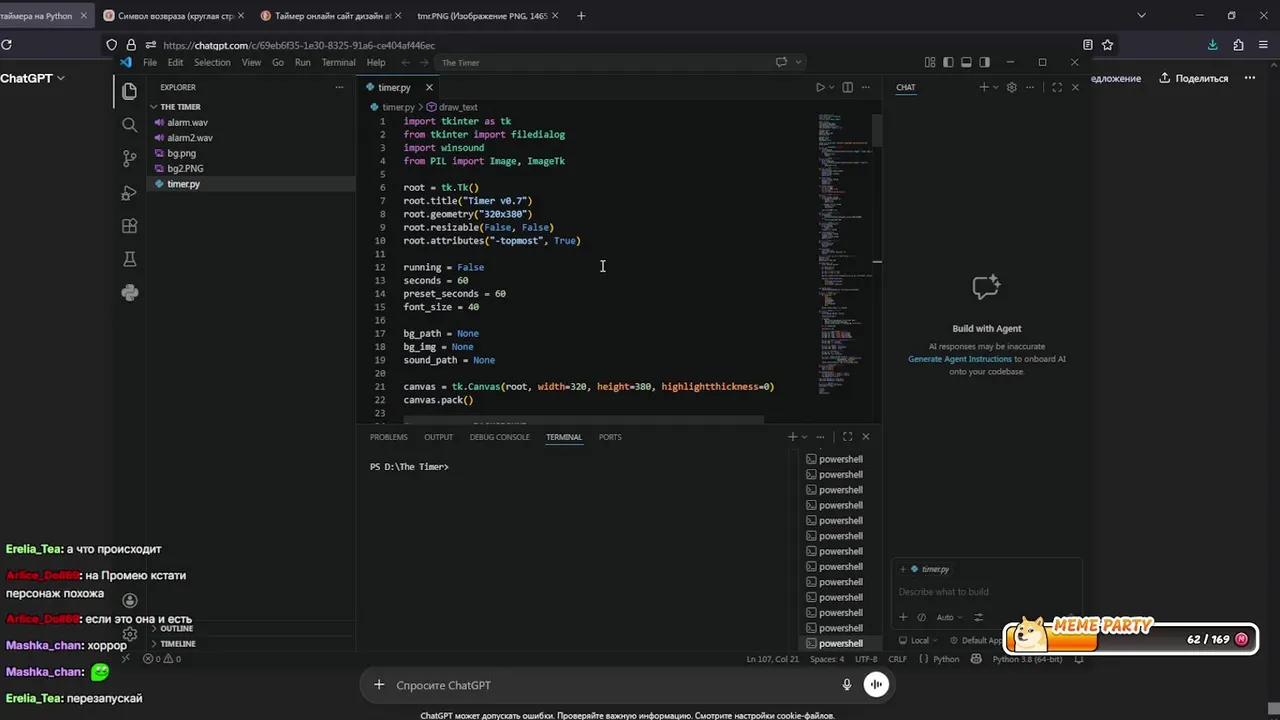This screenshot has height=720, width=1280.
Task: Split the editor right
Action: (847, 87)
